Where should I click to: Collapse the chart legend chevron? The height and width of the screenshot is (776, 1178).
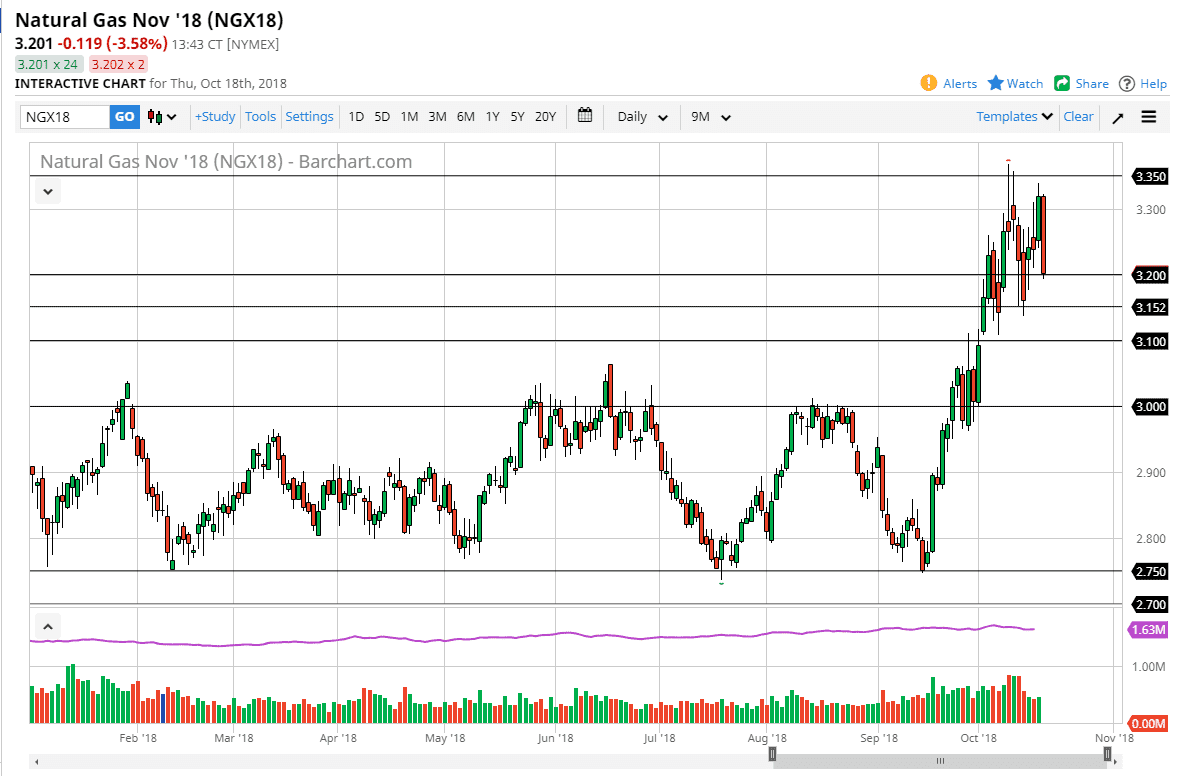coord(48,191)
